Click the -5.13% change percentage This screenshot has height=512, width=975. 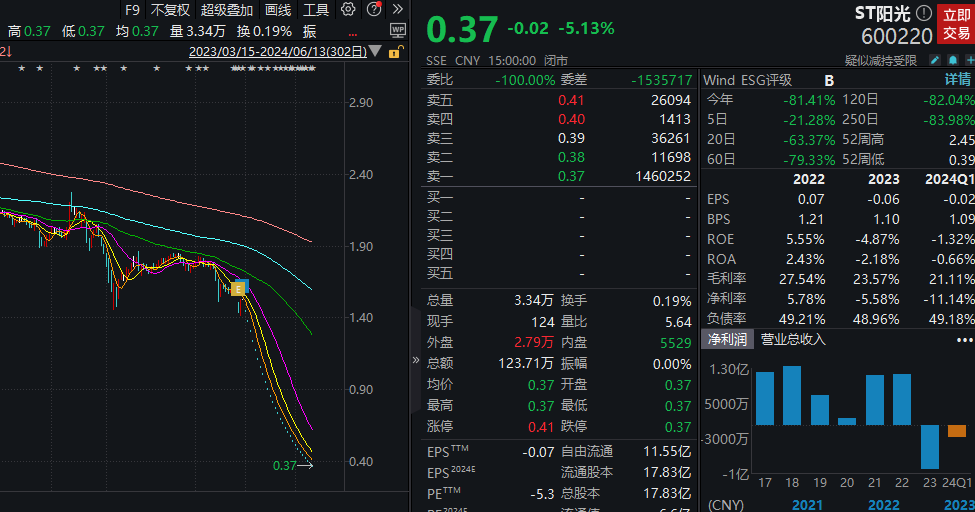pyautogui.click(x=586, y=29)
